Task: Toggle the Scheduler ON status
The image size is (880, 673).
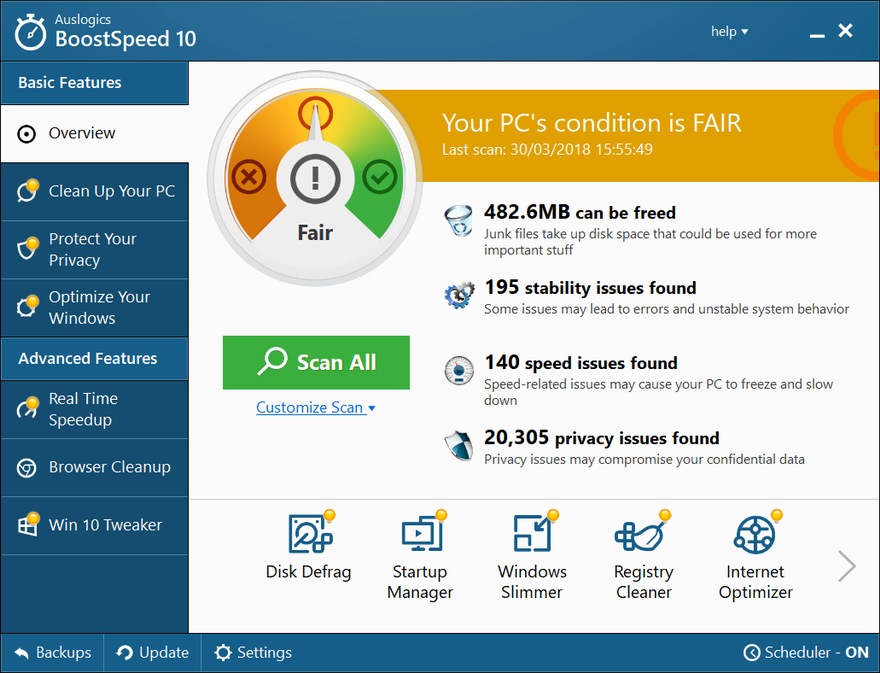Action: coord(857,652)
